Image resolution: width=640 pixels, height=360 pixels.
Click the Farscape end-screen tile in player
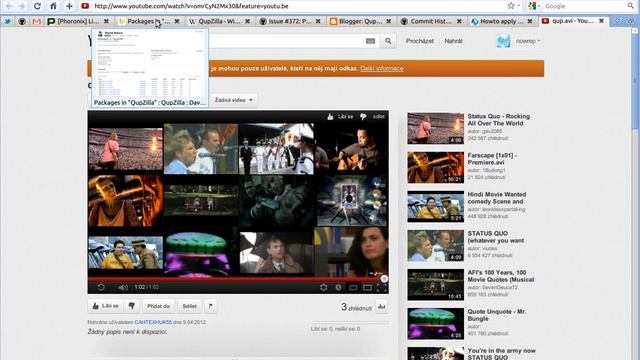coord(125,200)
